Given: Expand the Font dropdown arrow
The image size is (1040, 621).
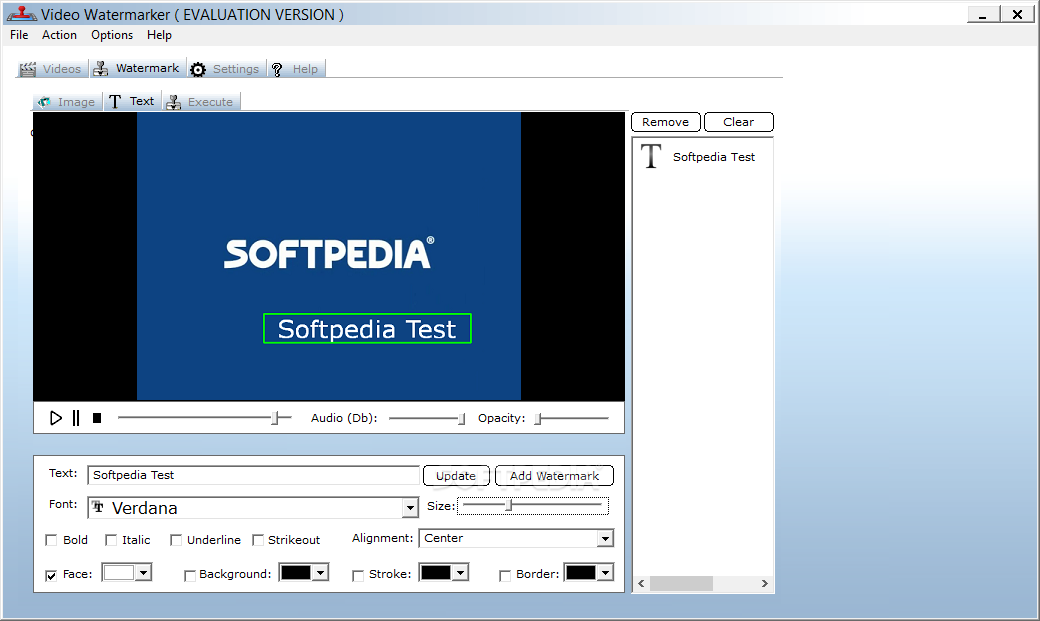Looking at the screenshot, I should click(x=411, y=508).
